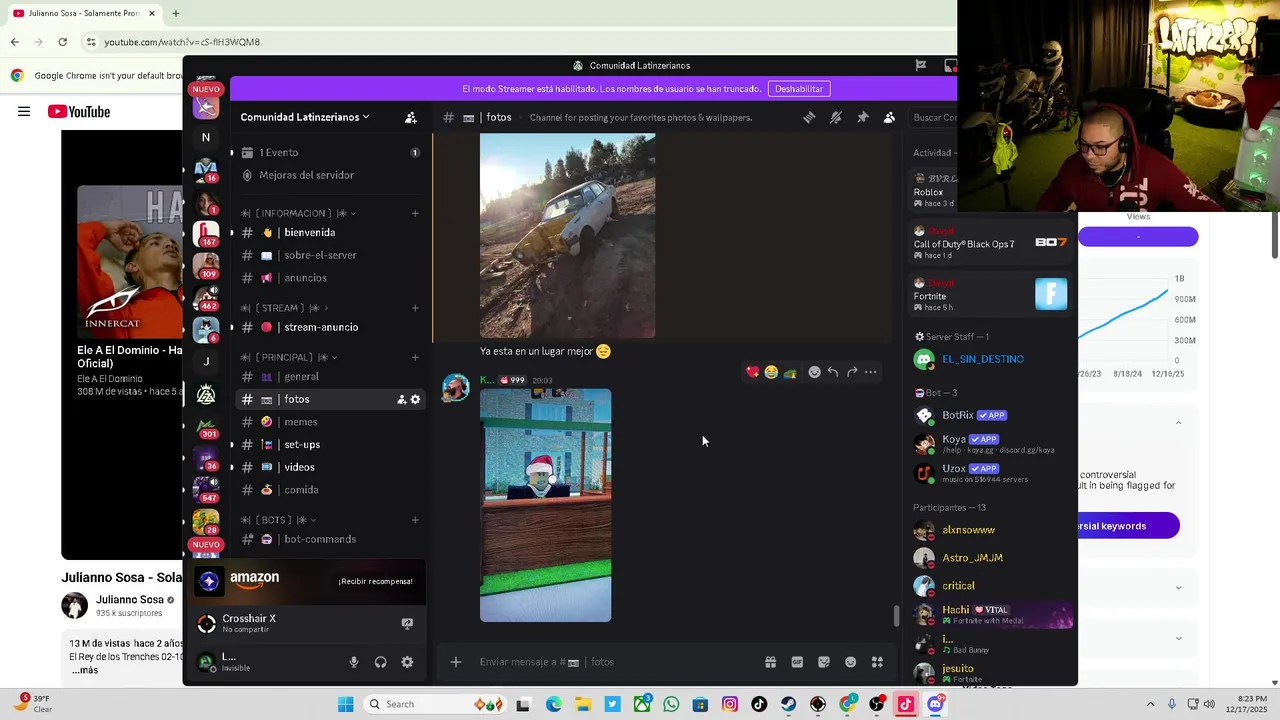
Task: Open the Comunidad Latinzerianos server dropdown
Action: point(305,117)
